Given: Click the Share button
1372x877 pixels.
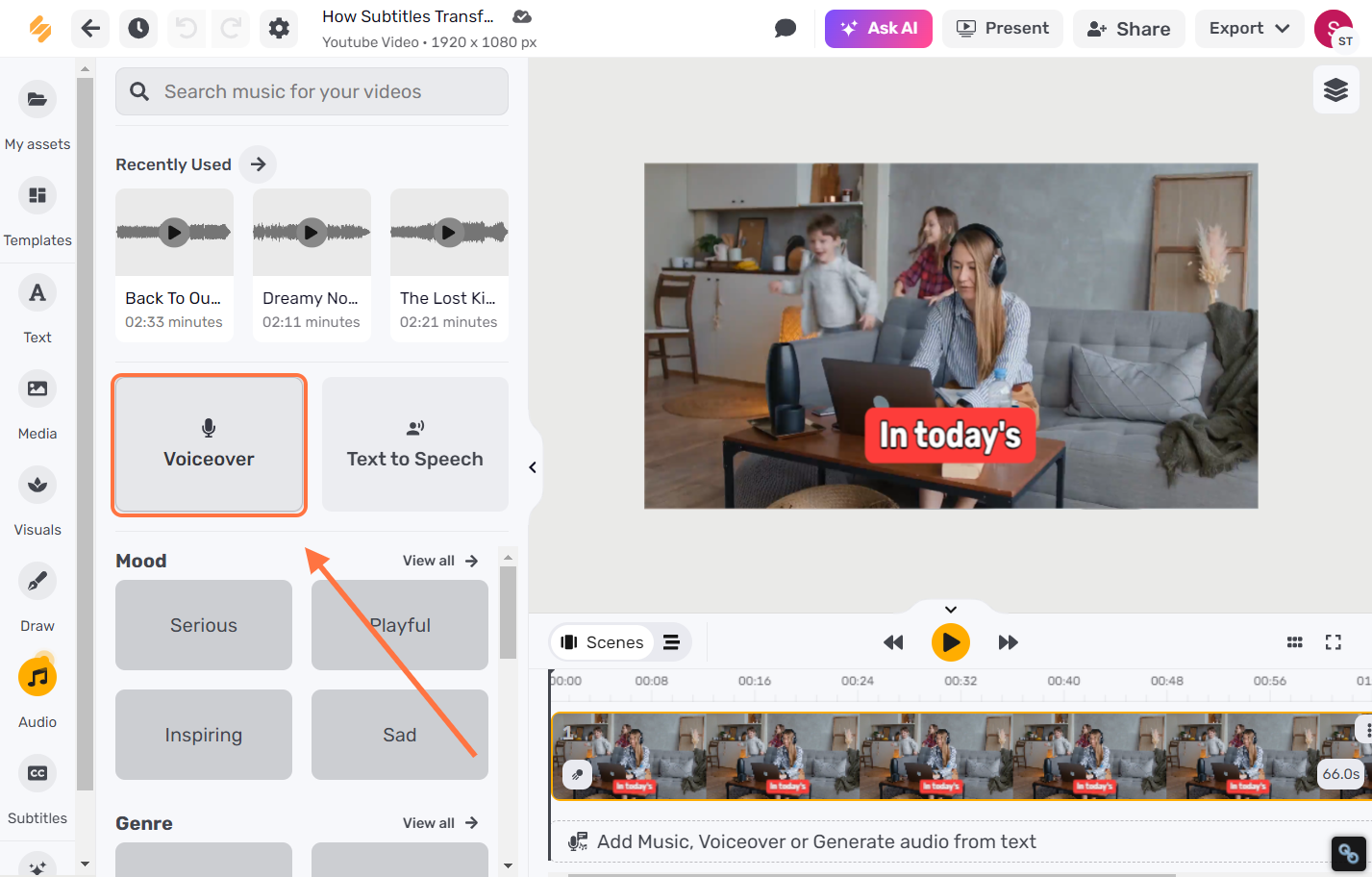Looking at the screenshot, I should [1129, 28].
